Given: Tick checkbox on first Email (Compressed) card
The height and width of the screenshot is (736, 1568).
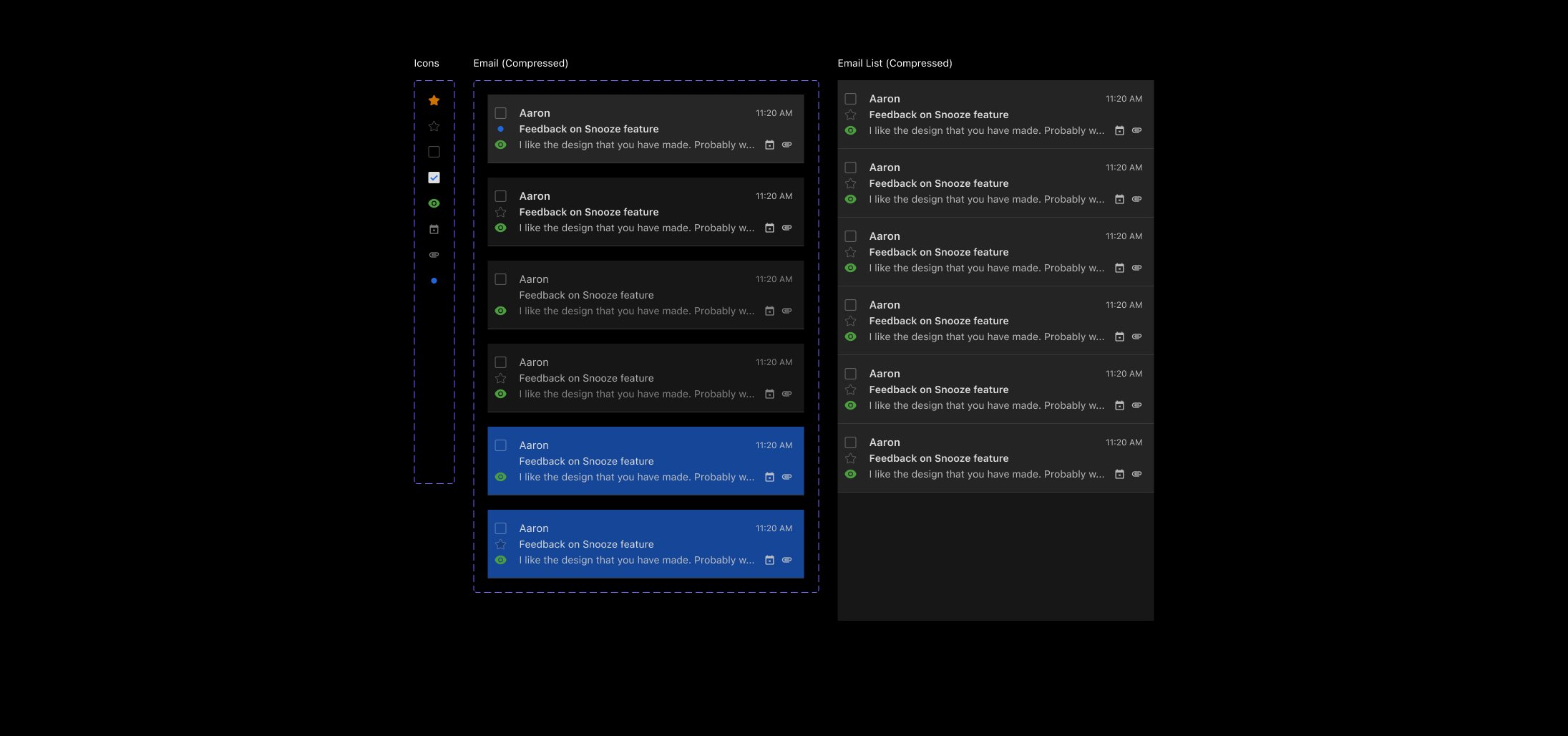Looking at the screenshot, I should (500, 113).
